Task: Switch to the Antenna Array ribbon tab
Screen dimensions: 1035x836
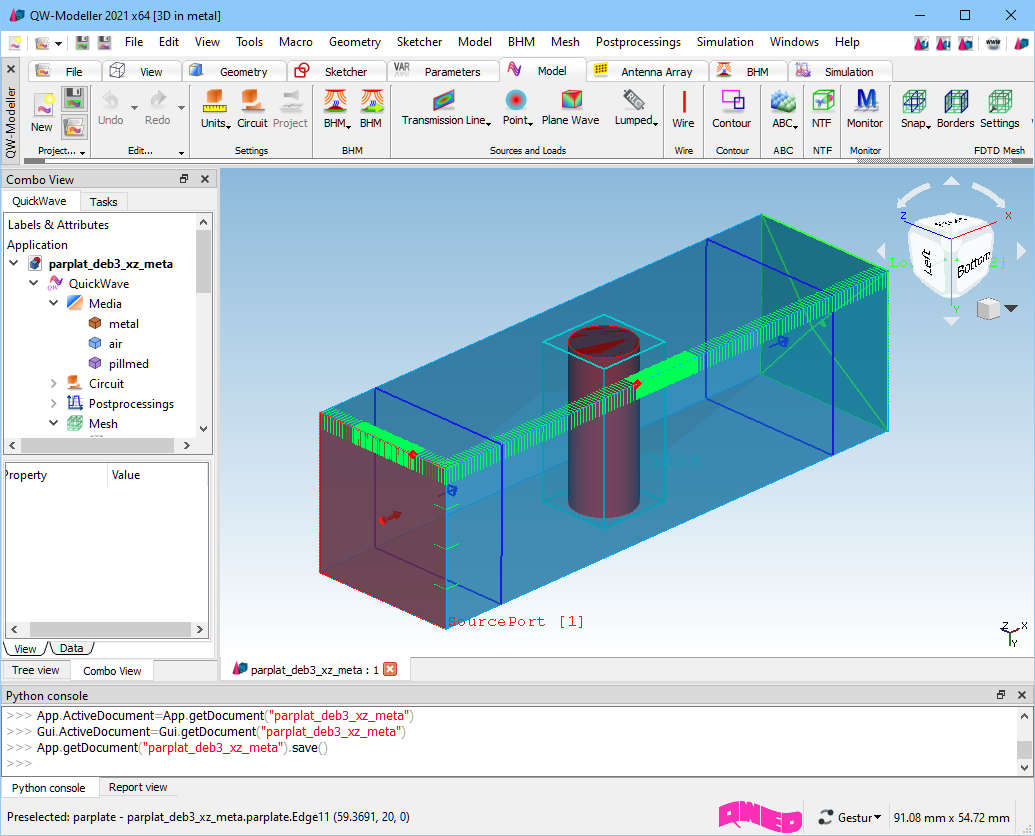Action: click(647, 71)
